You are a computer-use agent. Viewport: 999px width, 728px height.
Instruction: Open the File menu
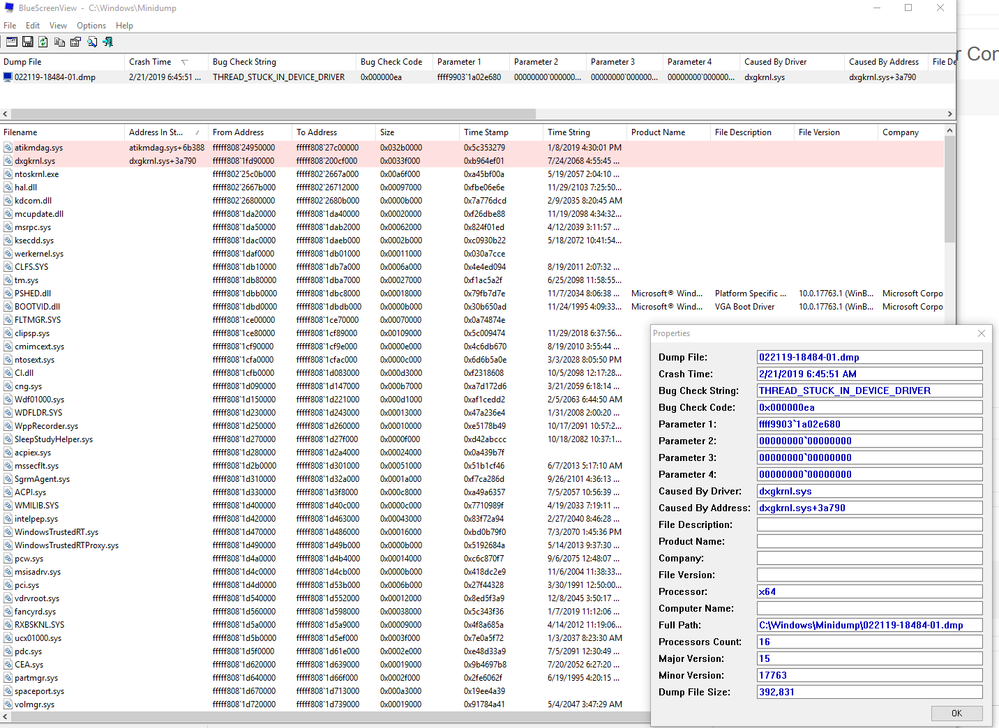pos(10,25)
